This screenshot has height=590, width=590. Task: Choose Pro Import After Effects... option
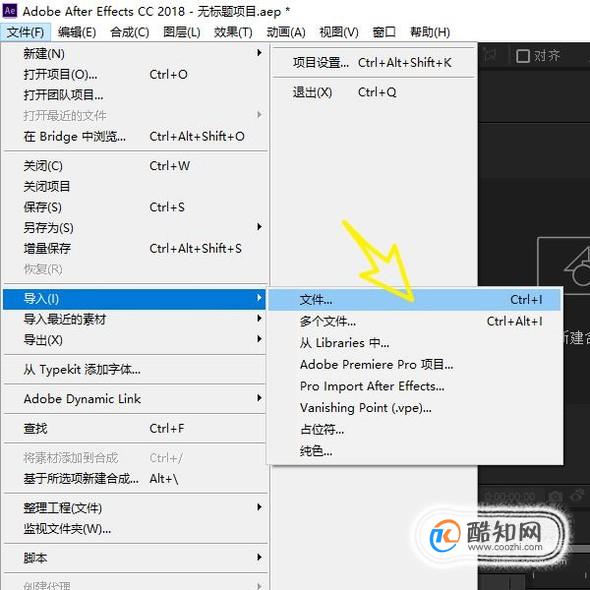415,386
